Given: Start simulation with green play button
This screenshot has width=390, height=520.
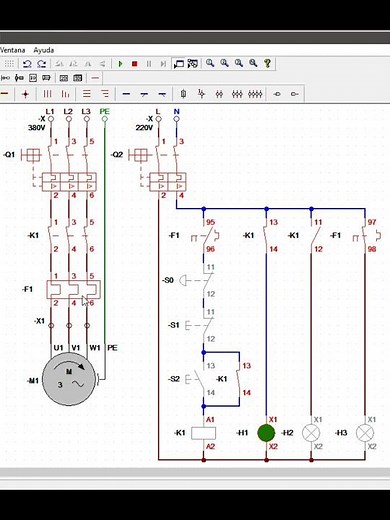Looking at the screenshot, I should pyautogui.click(x=121, y=63).
